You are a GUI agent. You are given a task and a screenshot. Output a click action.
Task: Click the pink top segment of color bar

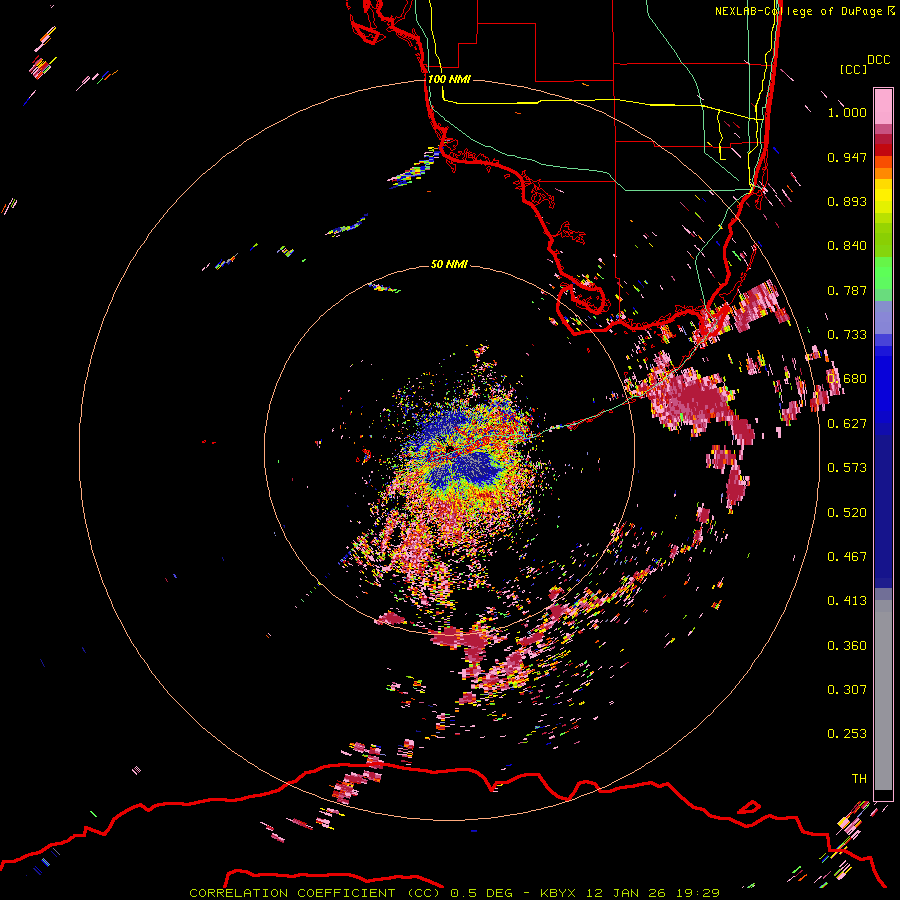coord(883,106)
